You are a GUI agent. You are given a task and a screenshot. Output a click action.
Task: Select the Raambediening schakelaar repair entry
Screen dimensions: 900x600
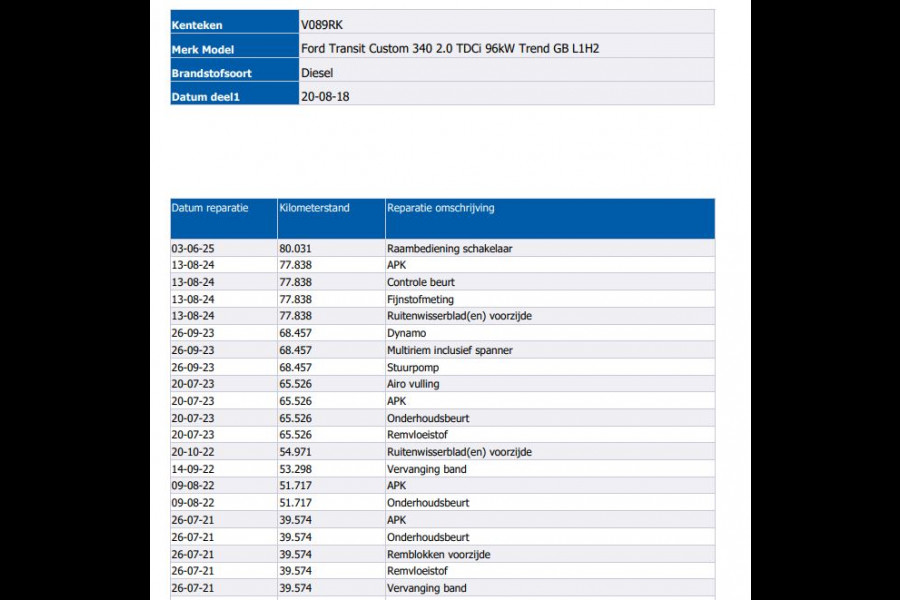click(x=449, y=248)
